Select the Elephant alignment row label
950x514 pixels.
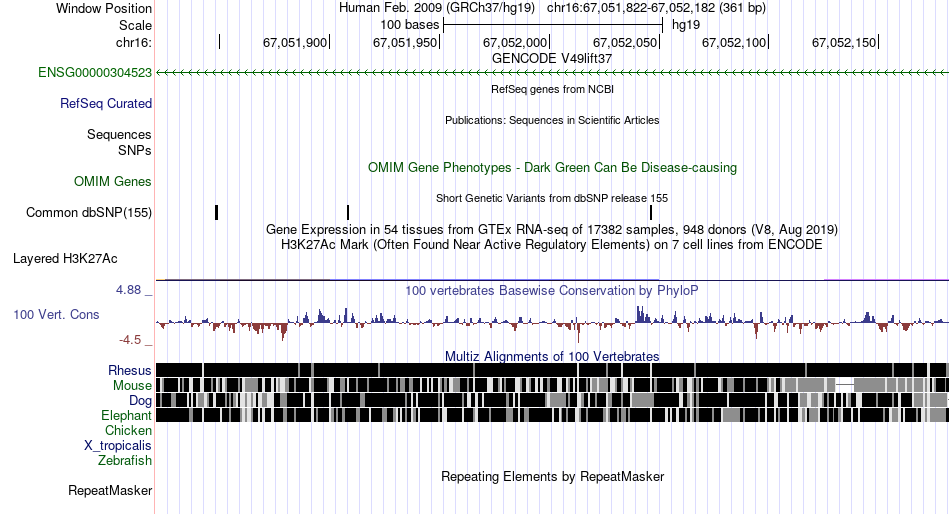coord(126,416)
